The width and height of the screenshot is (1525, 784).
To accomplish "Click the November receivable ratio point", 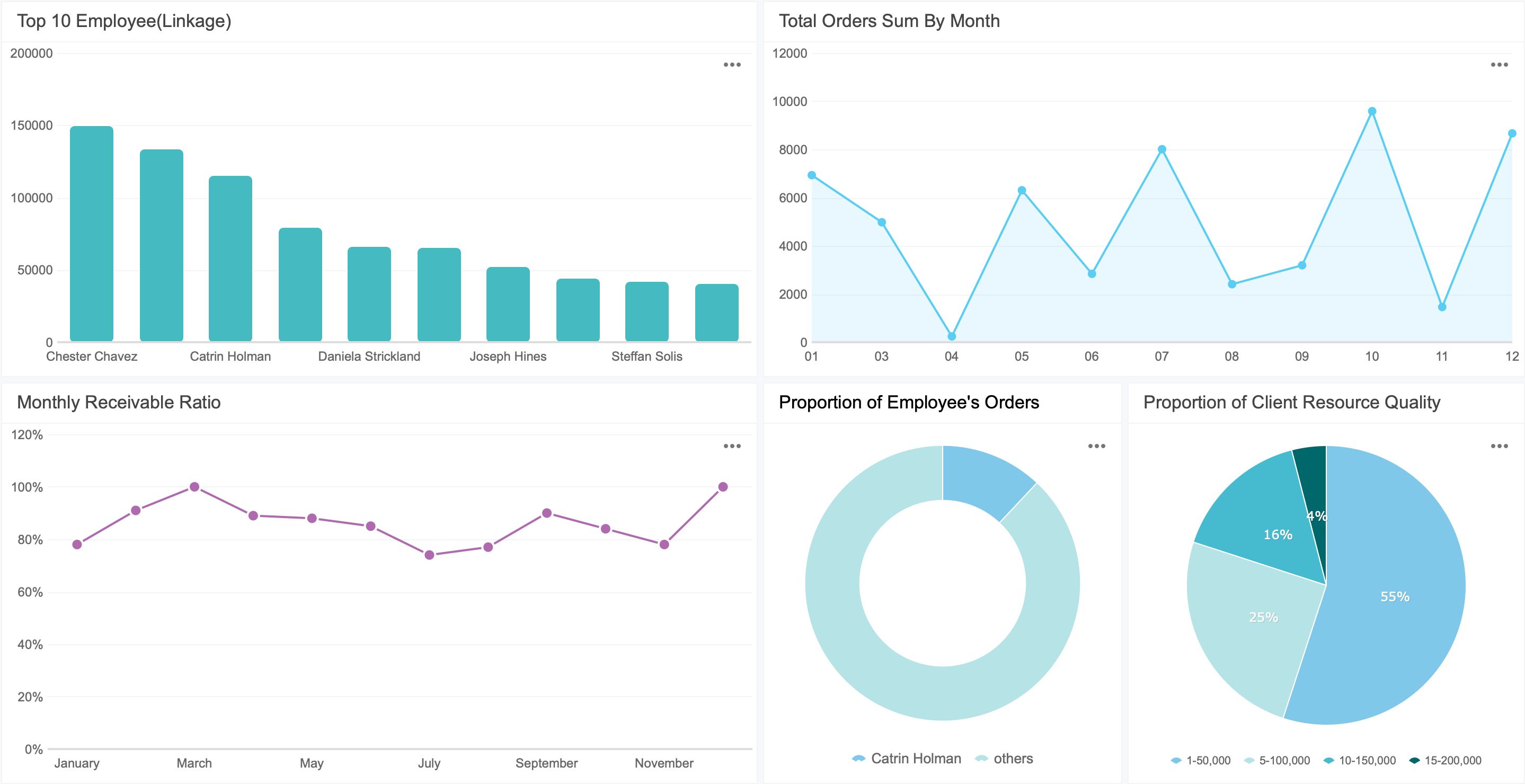I will (664, 545).
